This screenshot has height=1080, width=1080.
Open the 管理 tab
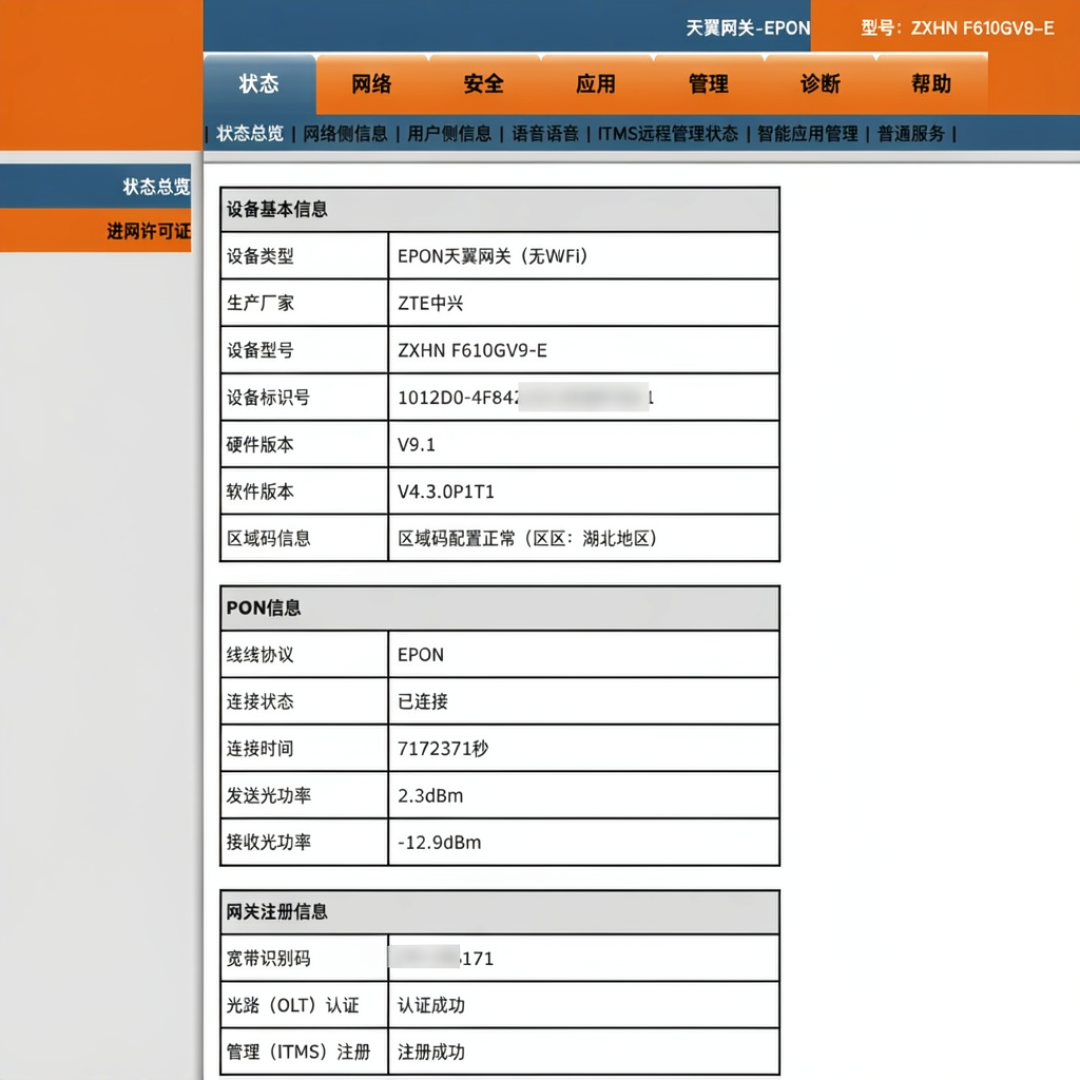click(708, 84)
